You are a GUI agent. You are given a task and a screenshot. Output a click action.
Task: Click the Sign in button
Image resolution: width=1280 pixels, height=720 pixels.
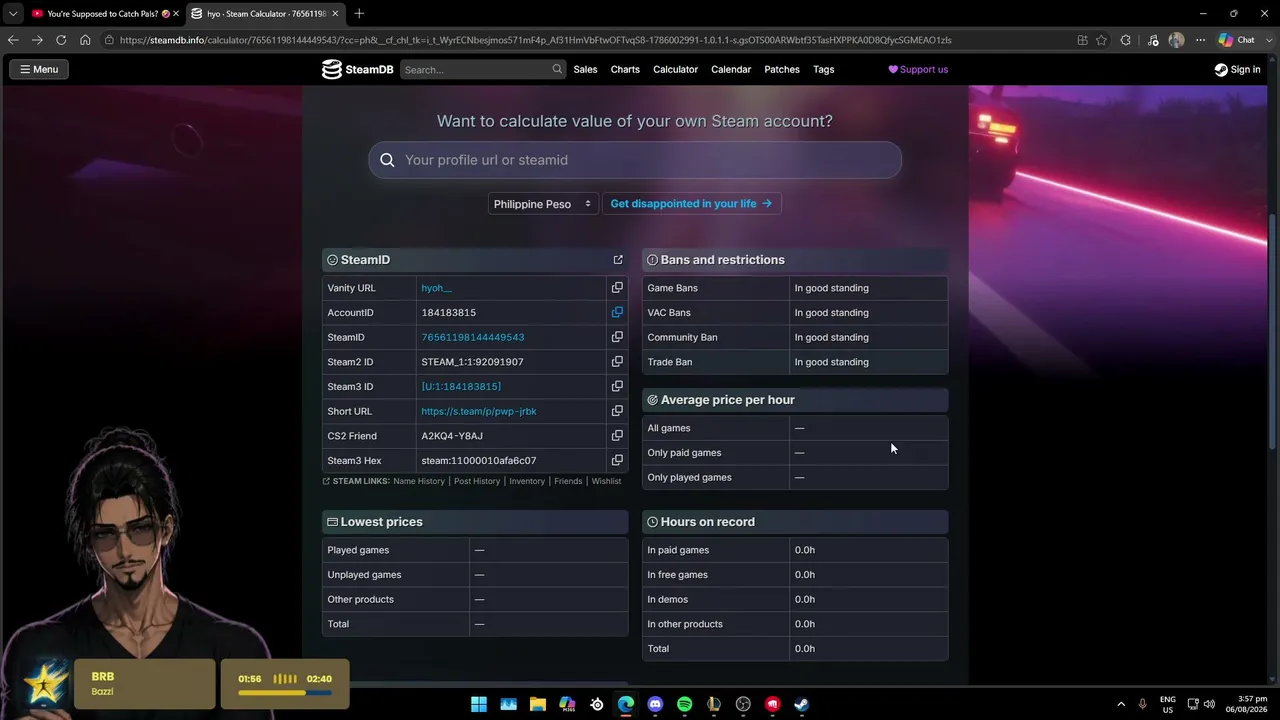coord(1238,69)
